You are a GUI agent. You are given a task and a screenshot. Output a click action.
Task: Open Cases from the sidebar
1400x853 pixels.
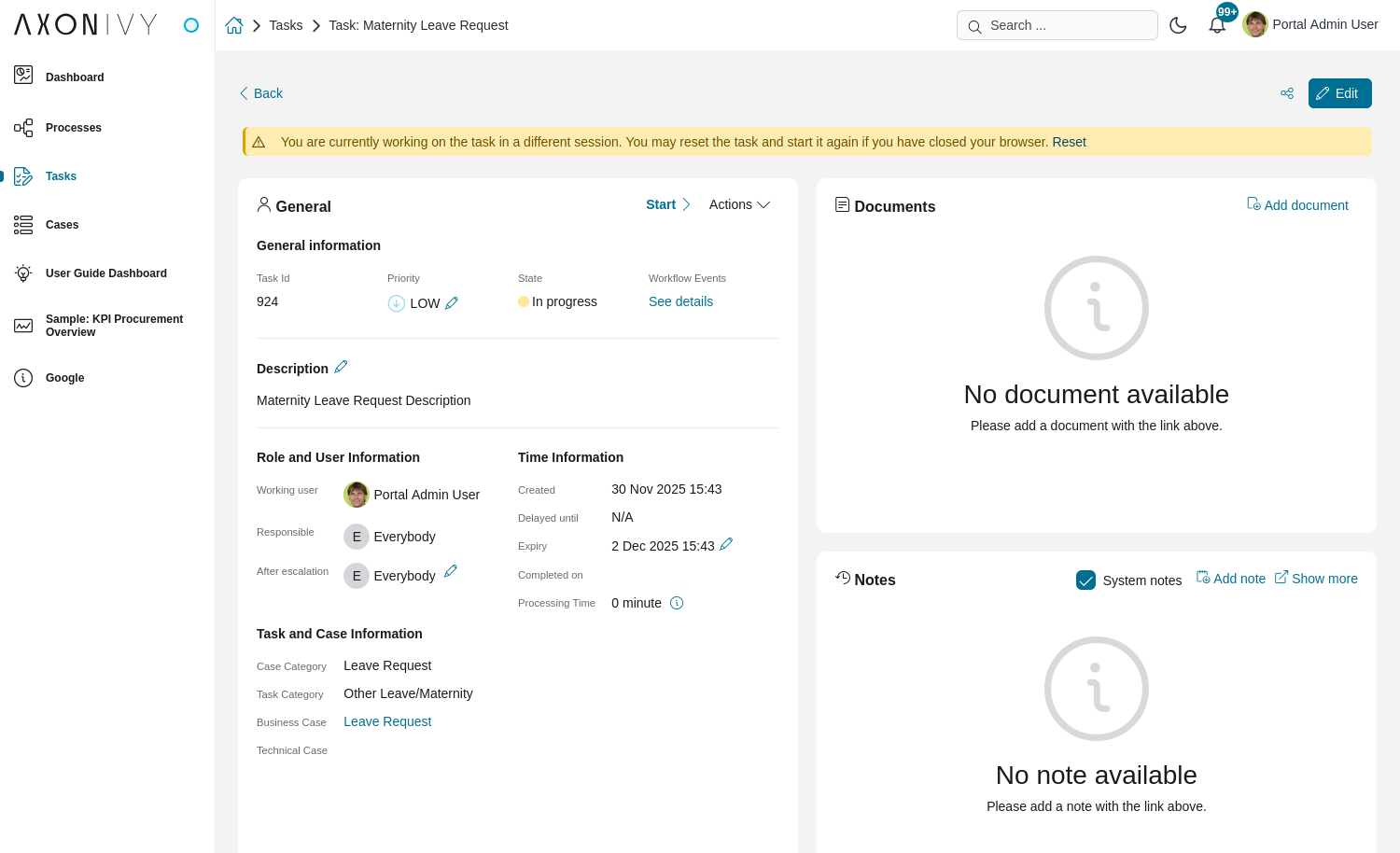point(62,224)
